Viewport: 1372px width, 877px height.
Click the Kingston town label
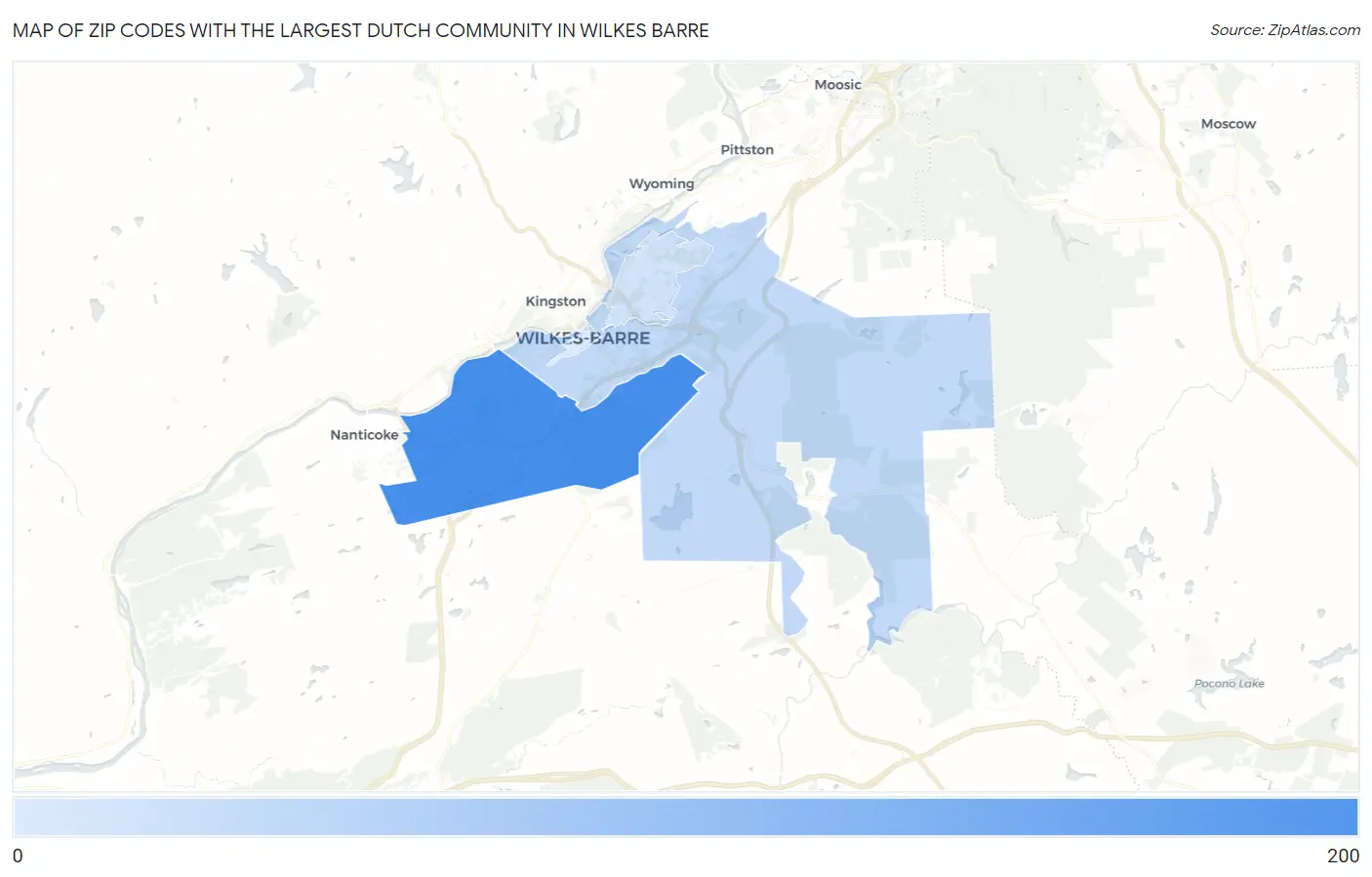pyautogui.click(x=555, y=301)
